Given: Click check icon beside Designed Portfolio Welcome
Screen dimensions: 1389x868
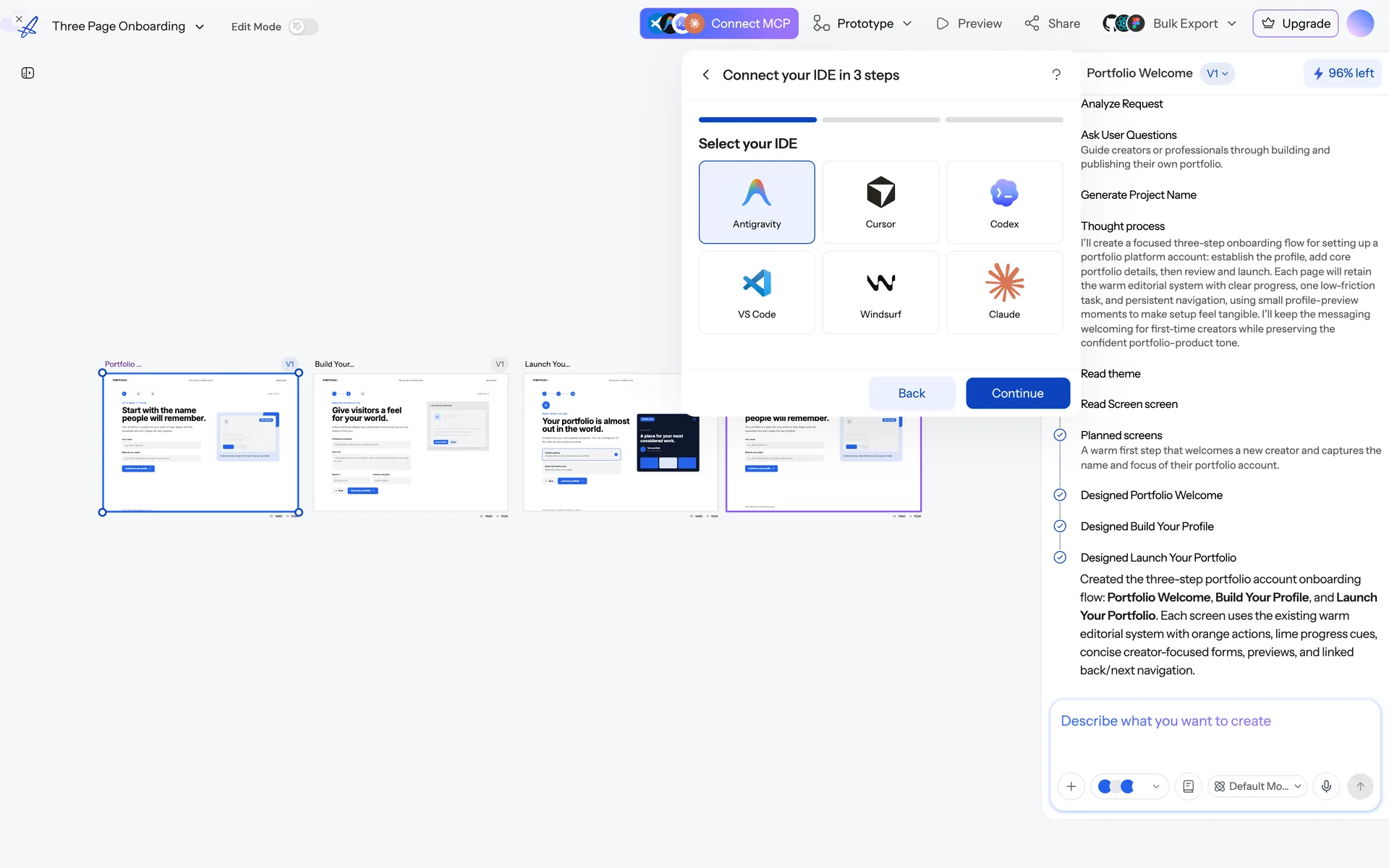Looking at the screenshot, I should tap(1060, 495).
